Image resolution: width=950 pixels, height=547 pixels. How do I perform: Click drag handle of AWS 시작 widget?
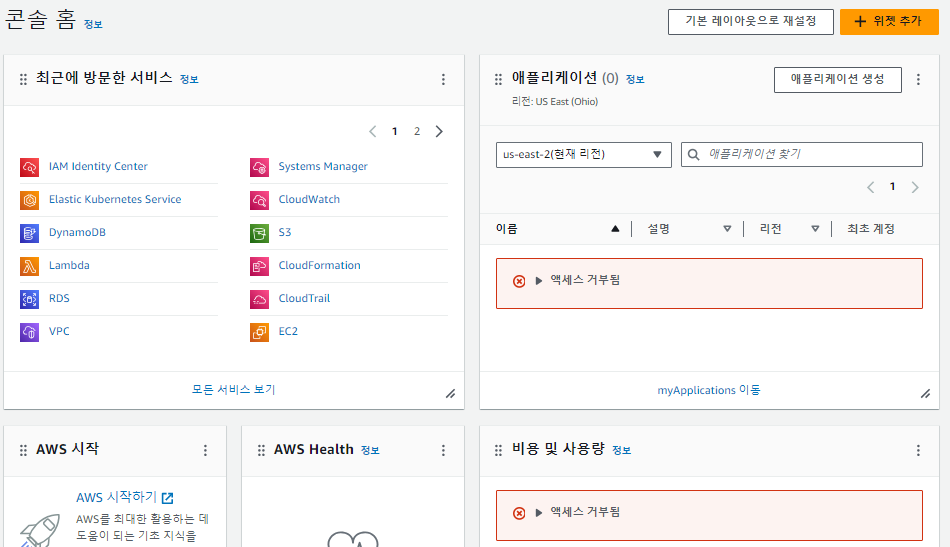tap(23, 450)
